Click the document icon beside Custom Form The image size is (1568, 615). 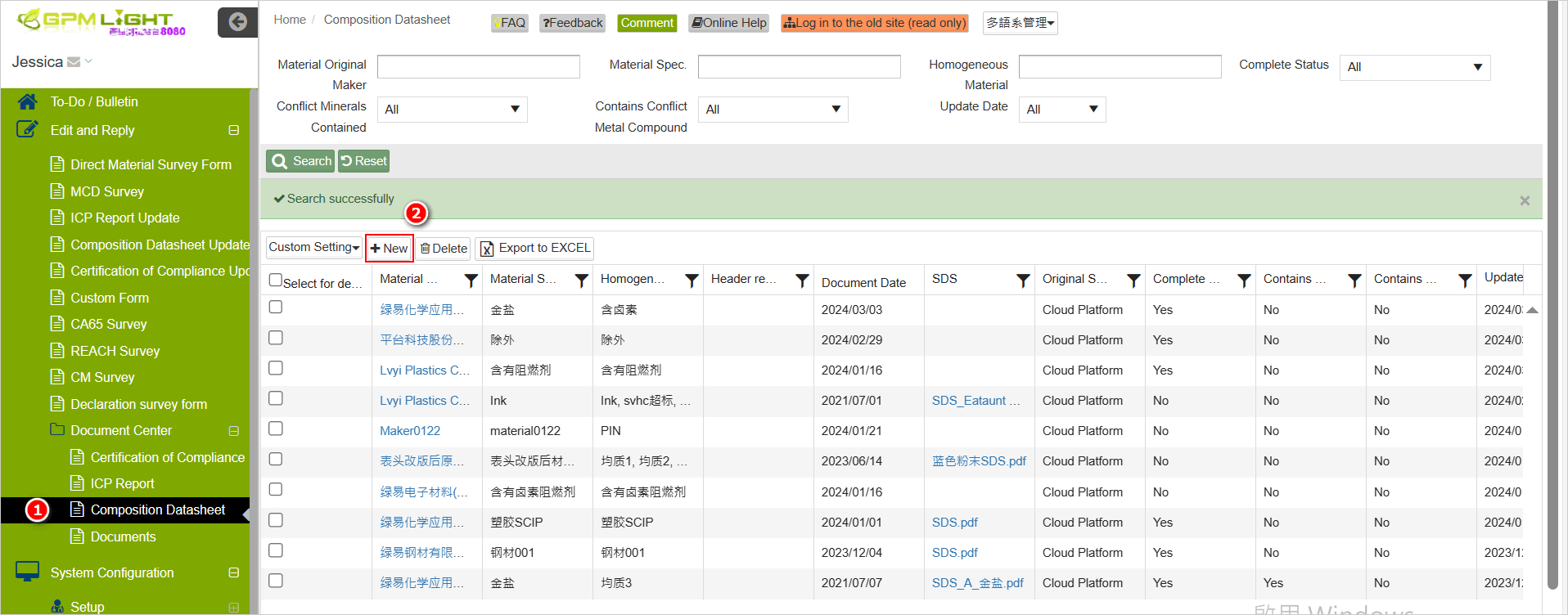click(x=57, y=298)
